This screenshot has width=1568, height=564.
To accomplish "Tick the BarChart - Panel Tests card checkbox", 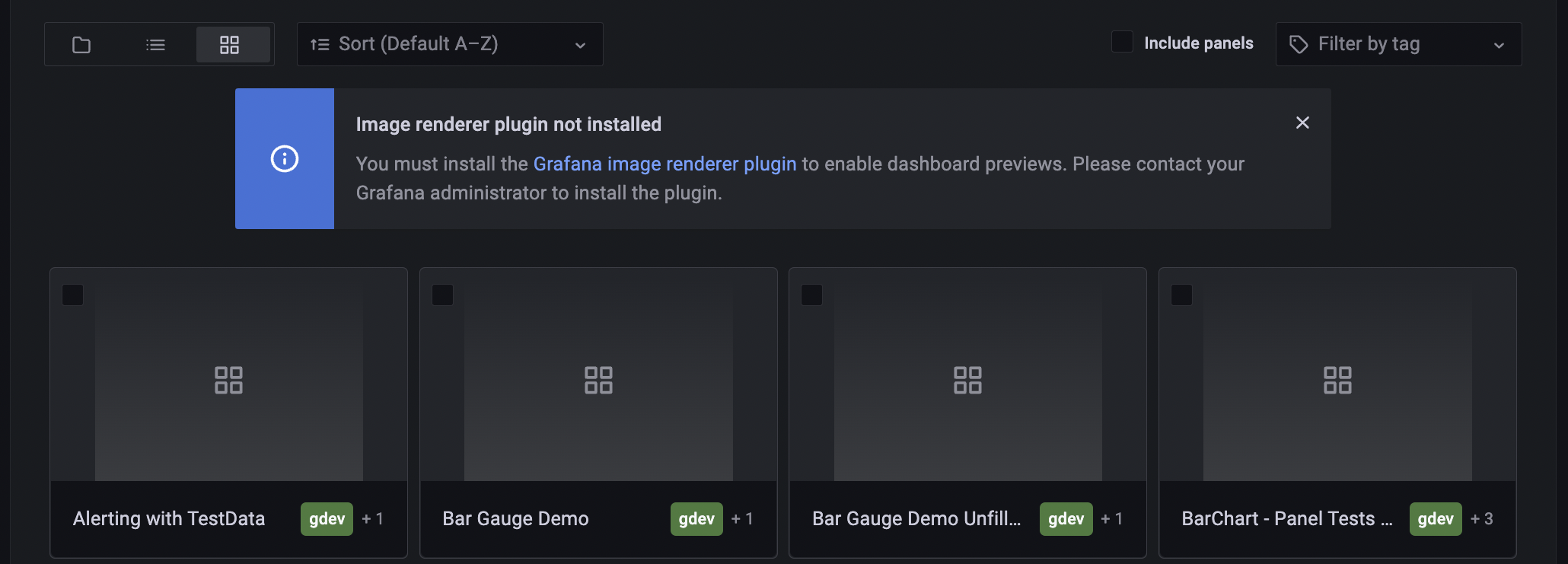I will pos(1181,295).
